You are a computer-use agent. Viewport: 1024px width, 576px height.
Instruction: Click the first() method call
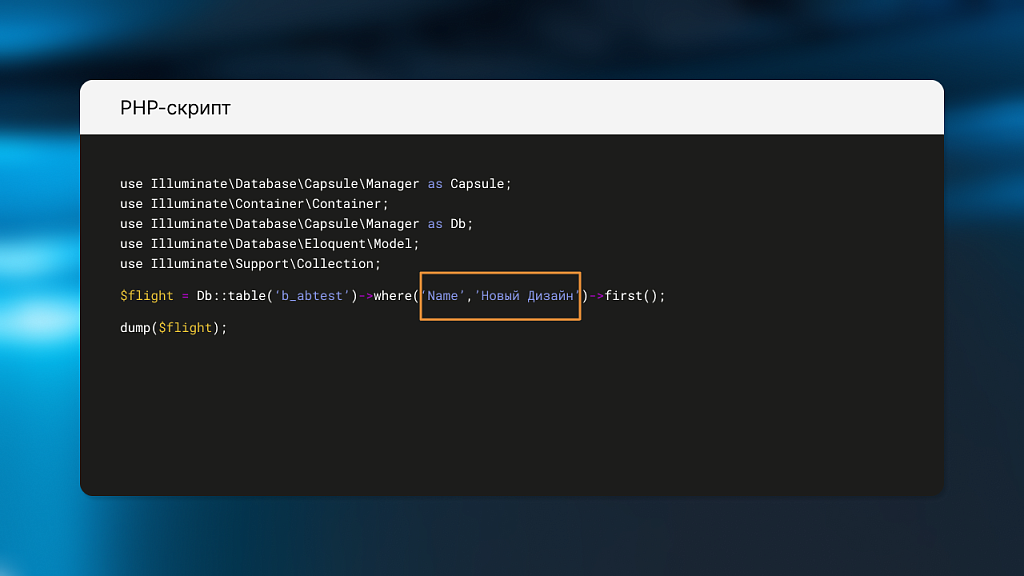(631, 296)
